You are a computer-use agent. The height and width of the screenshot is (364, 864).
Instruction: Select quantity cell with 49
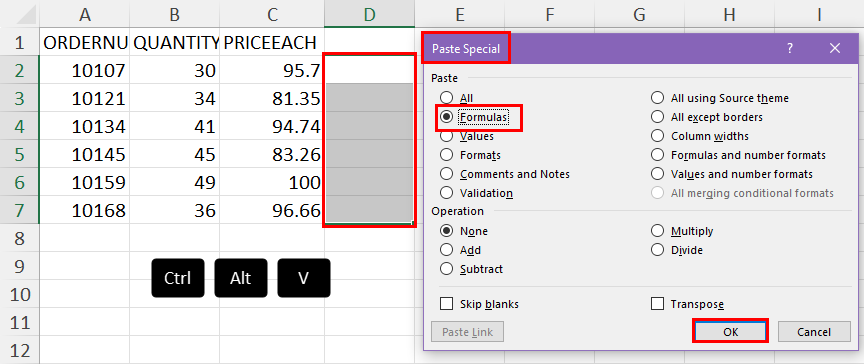coord(175,182)
